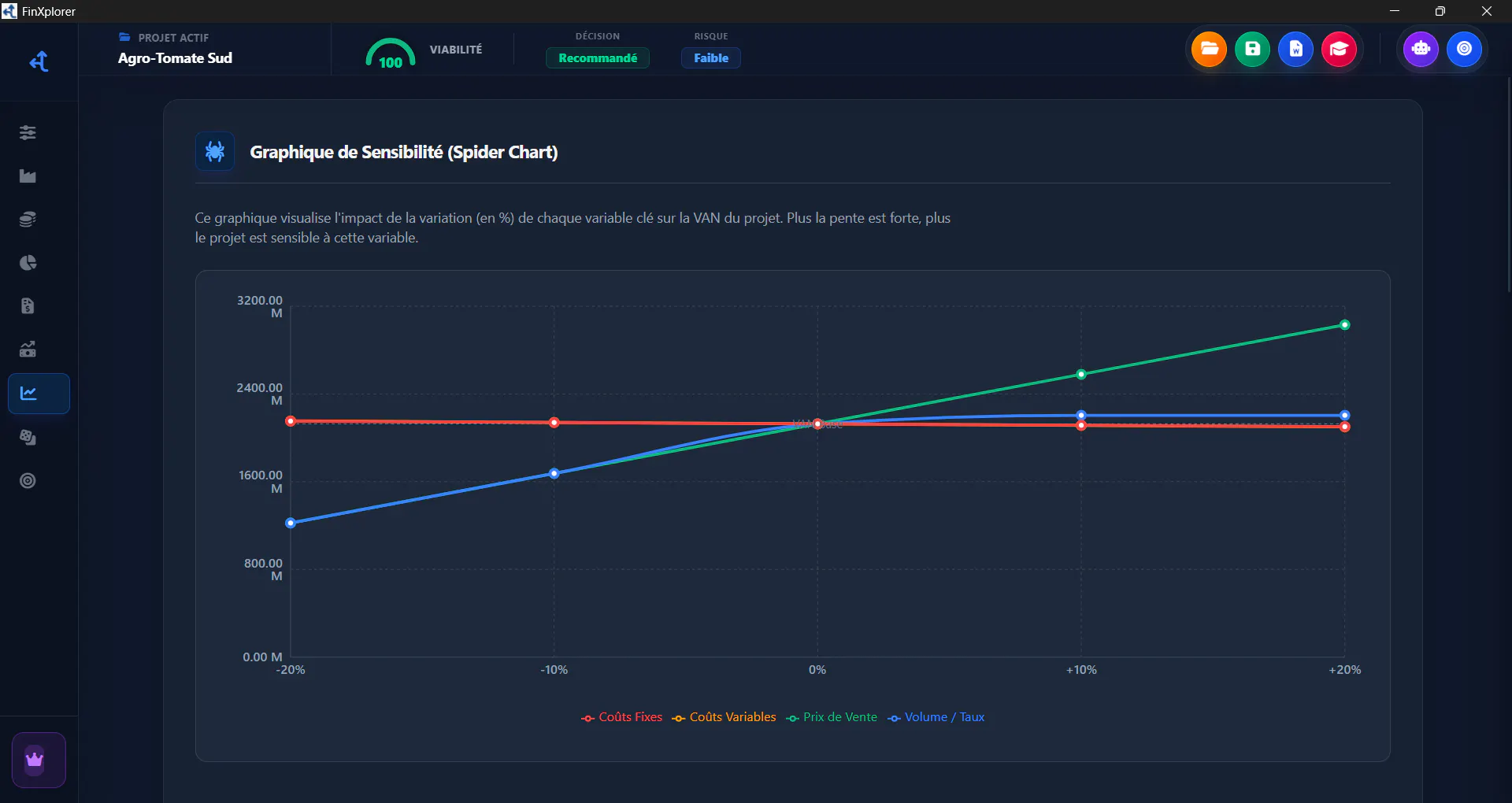Click the red graduation cap button

point(1339,49)
